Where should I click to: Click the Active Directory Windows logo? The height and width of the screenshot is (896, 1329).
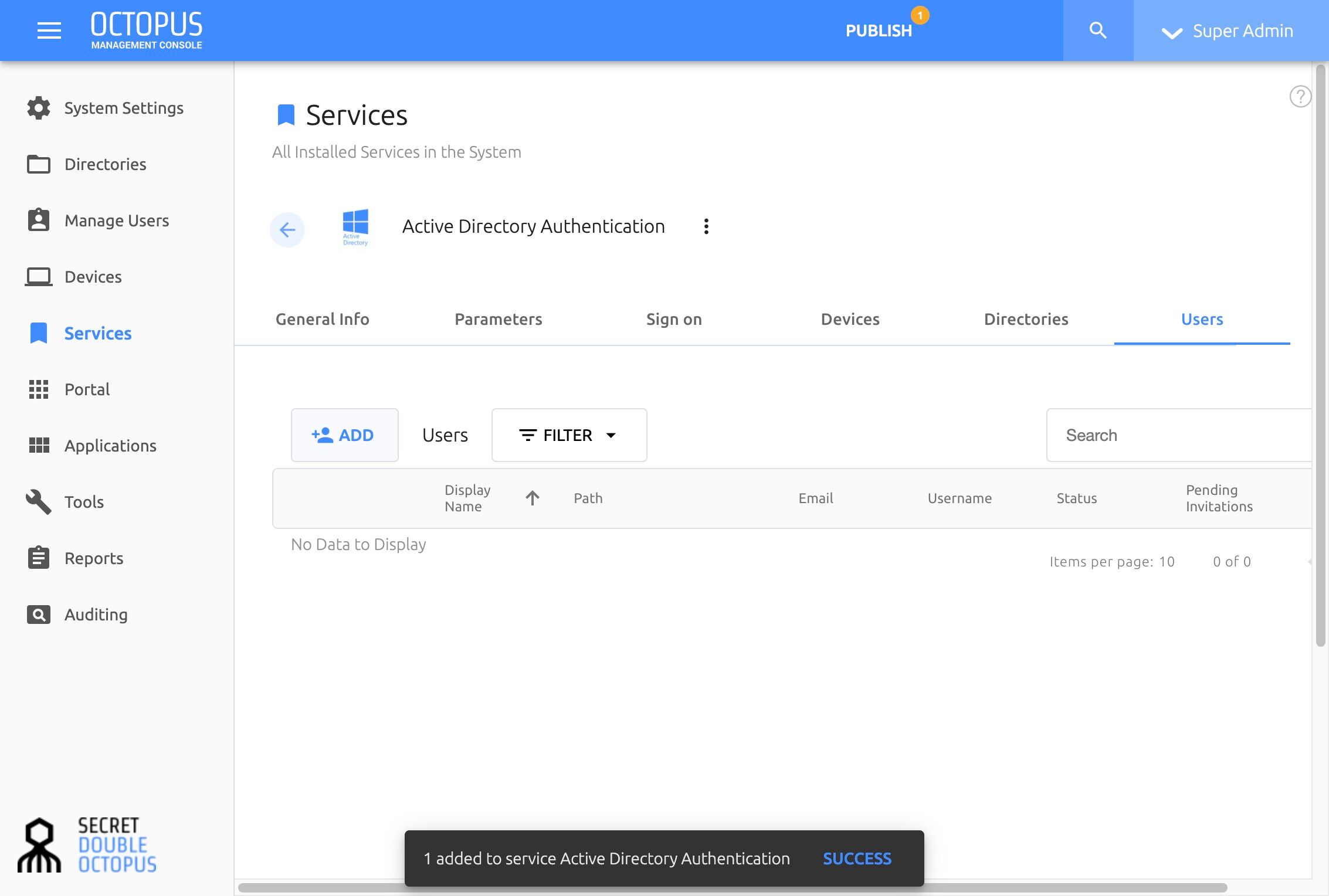click(355, 228)
